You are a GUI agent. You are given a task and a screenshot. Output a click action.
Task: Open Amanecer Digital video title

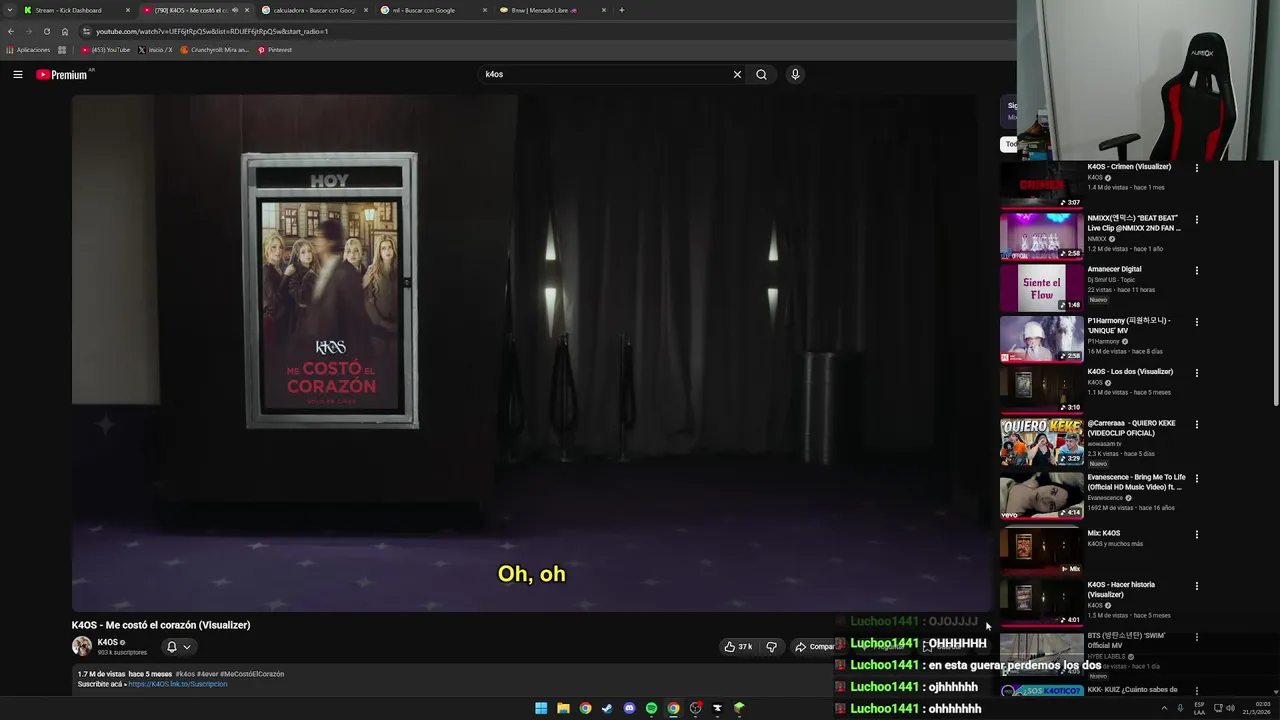point(1114,269)
